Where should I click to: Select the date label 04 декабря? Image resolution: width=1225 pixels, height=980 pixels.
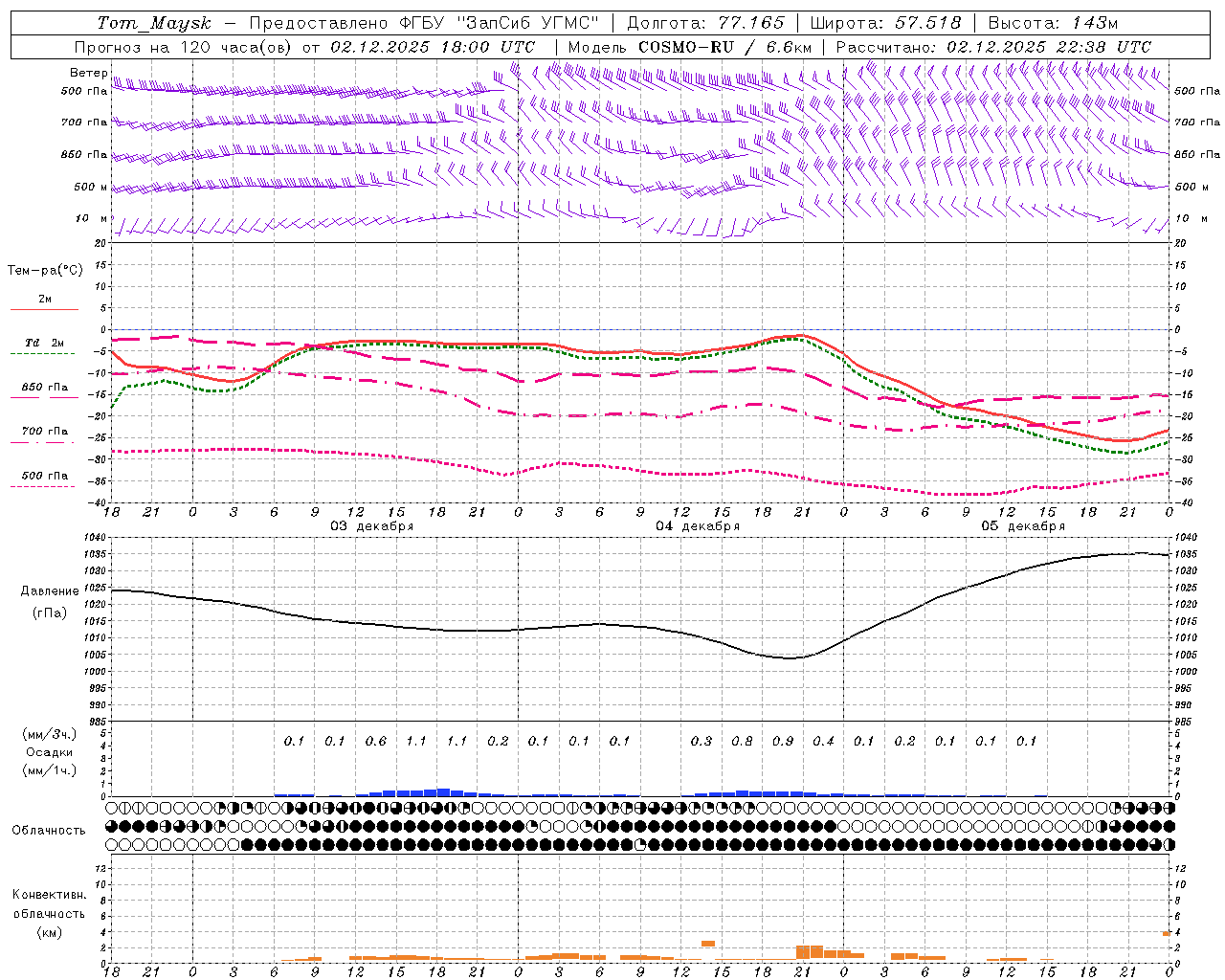pyautogui.click(x=698, y=526)
